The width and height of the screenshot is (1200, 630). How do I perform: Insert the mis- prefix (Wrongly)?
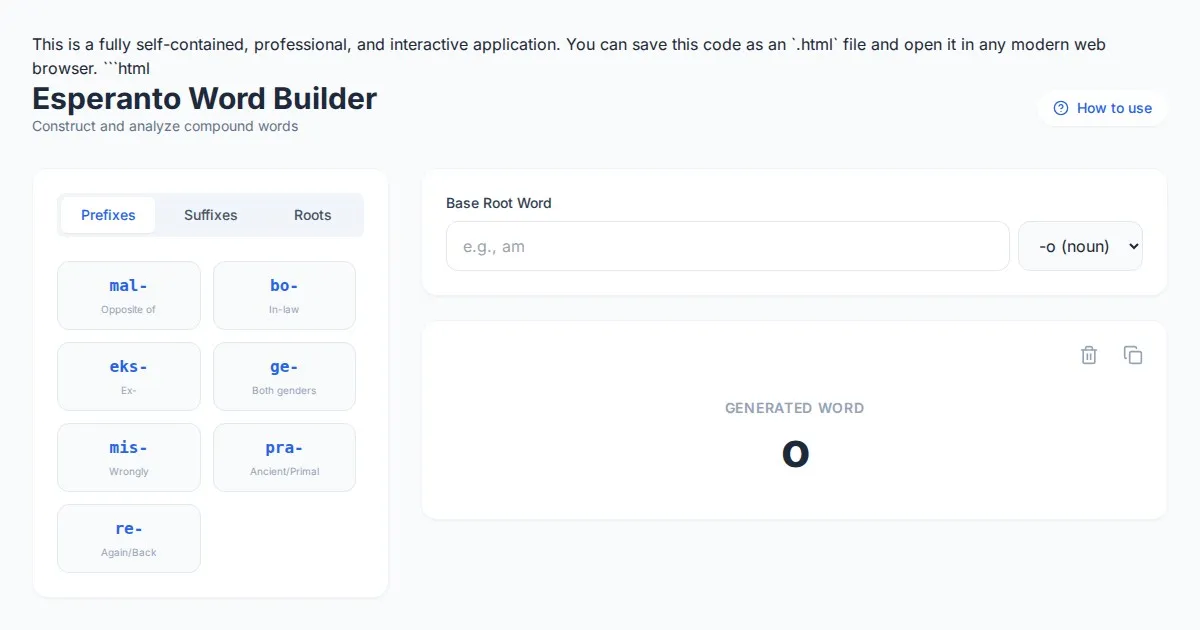point(129,457)
